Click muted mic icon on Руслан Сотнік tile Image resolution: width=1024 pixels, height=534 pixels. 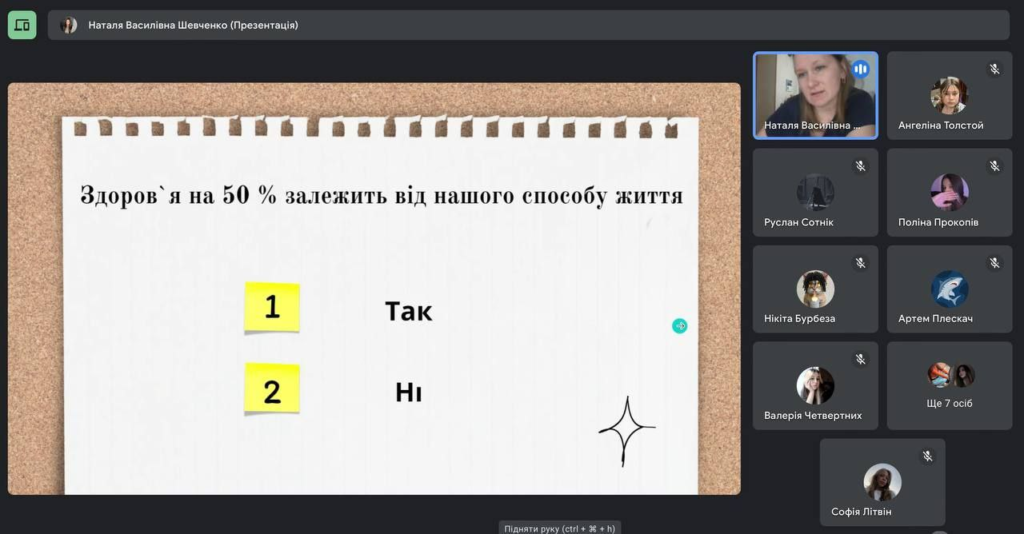pos(861,166)
